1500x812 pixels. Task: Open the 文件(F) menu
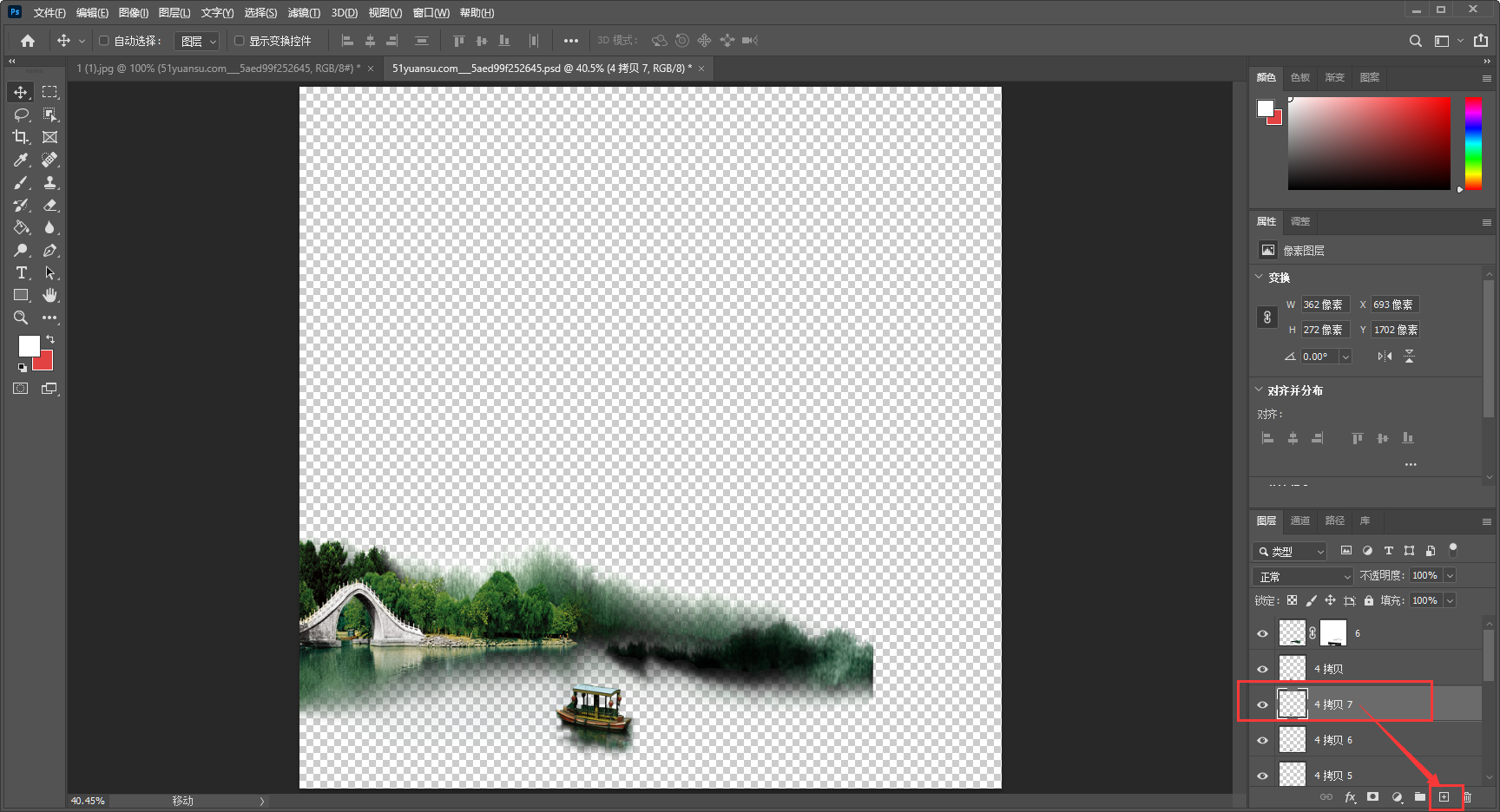click(49, 13)
